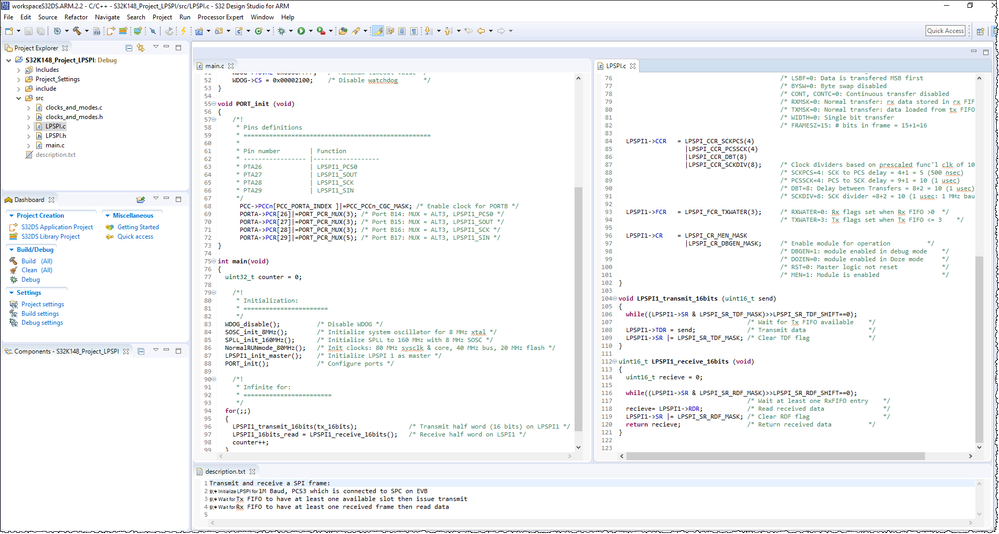Collapse the src folder in Project Explorer

(18, 98)
